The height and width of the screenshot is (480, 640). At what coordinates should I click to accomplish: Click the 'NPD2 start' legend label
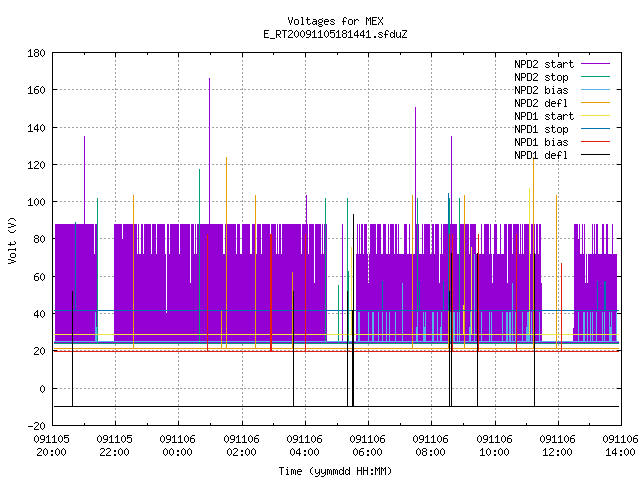tap(544, 64)
